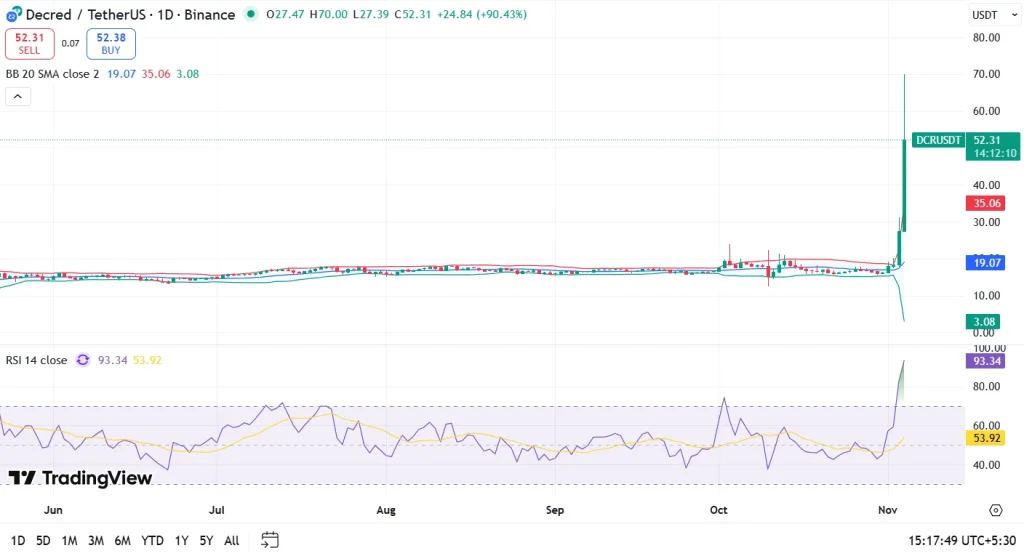Click the 52.38 BUY button
The height and width of the screenshot is (556, 1024).
click(111, 44)
